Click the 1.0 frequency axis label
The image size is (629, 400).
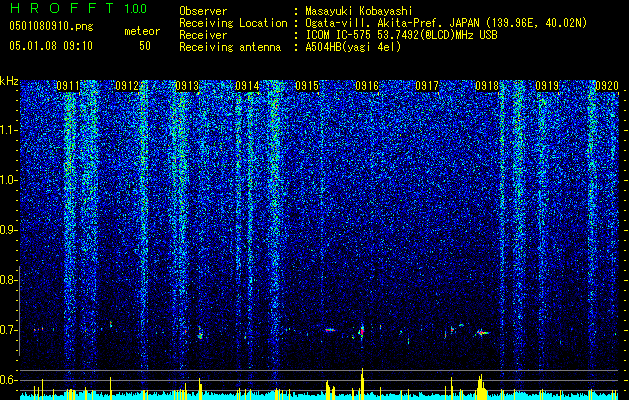click(8, 180)
